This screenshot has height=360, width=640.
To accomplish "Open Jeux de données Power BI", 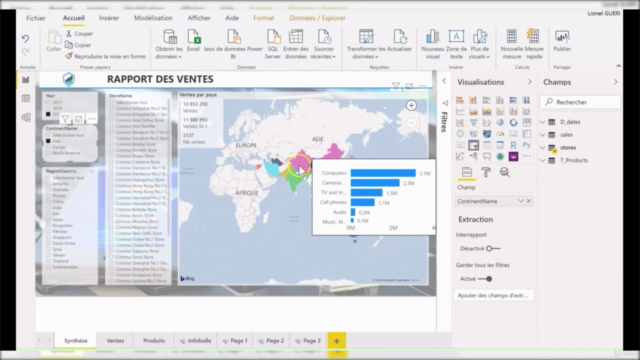I will pyautogui.click(x=233, y=44).
